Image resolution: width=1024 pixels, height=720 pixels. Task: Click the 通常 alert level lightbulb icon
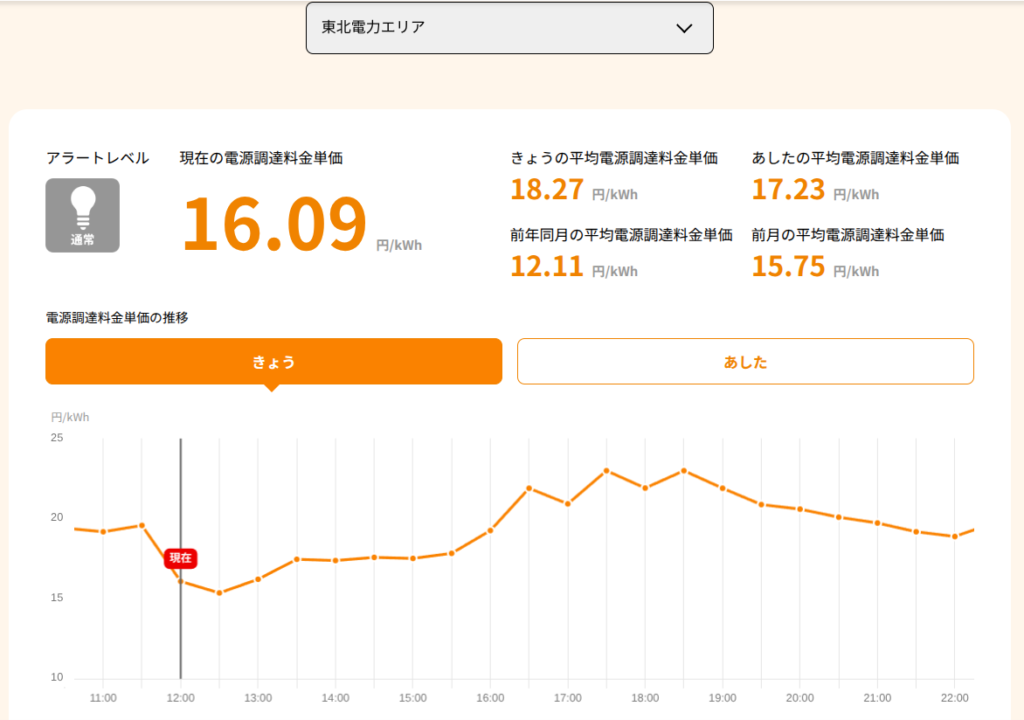82,215
